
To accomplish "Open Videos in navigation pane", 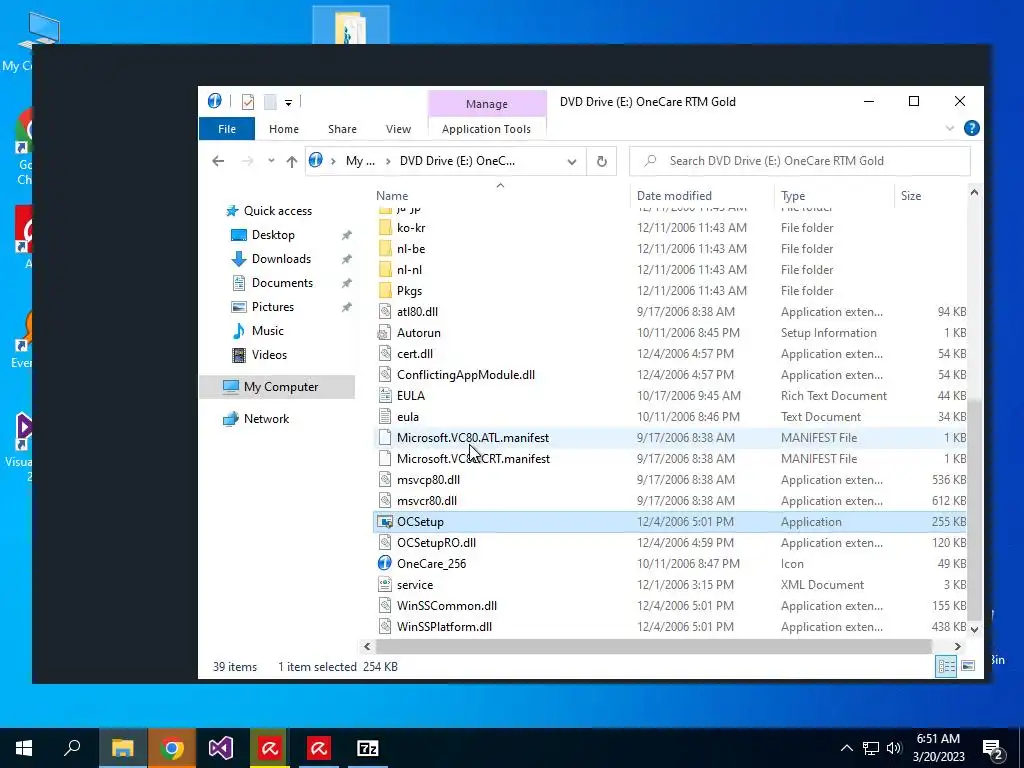I will pos(269,355).
